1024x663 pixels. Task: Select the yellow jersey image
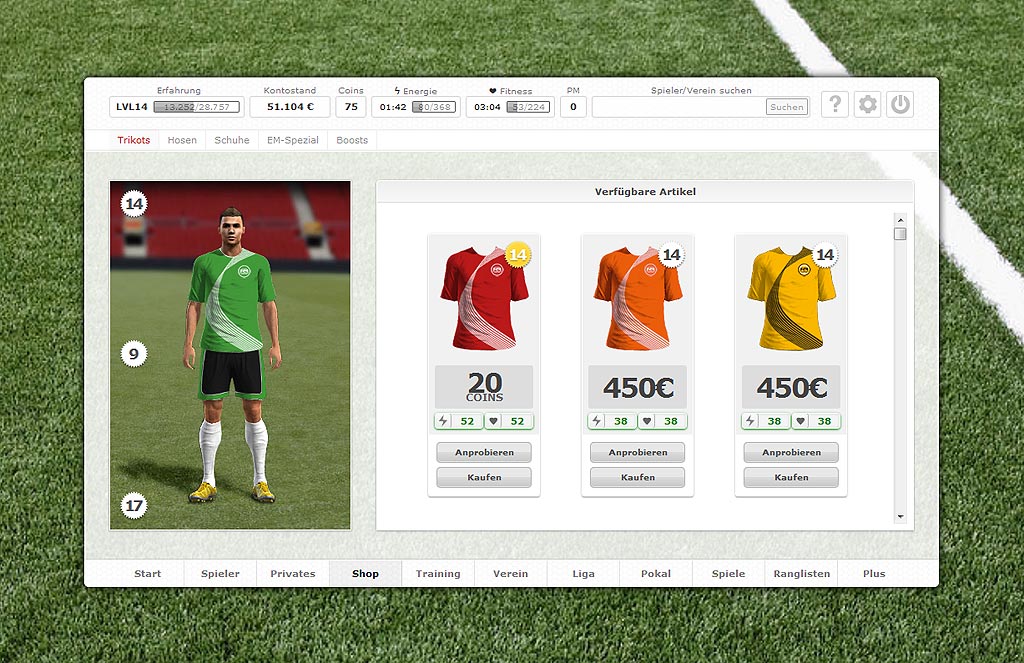791,298
